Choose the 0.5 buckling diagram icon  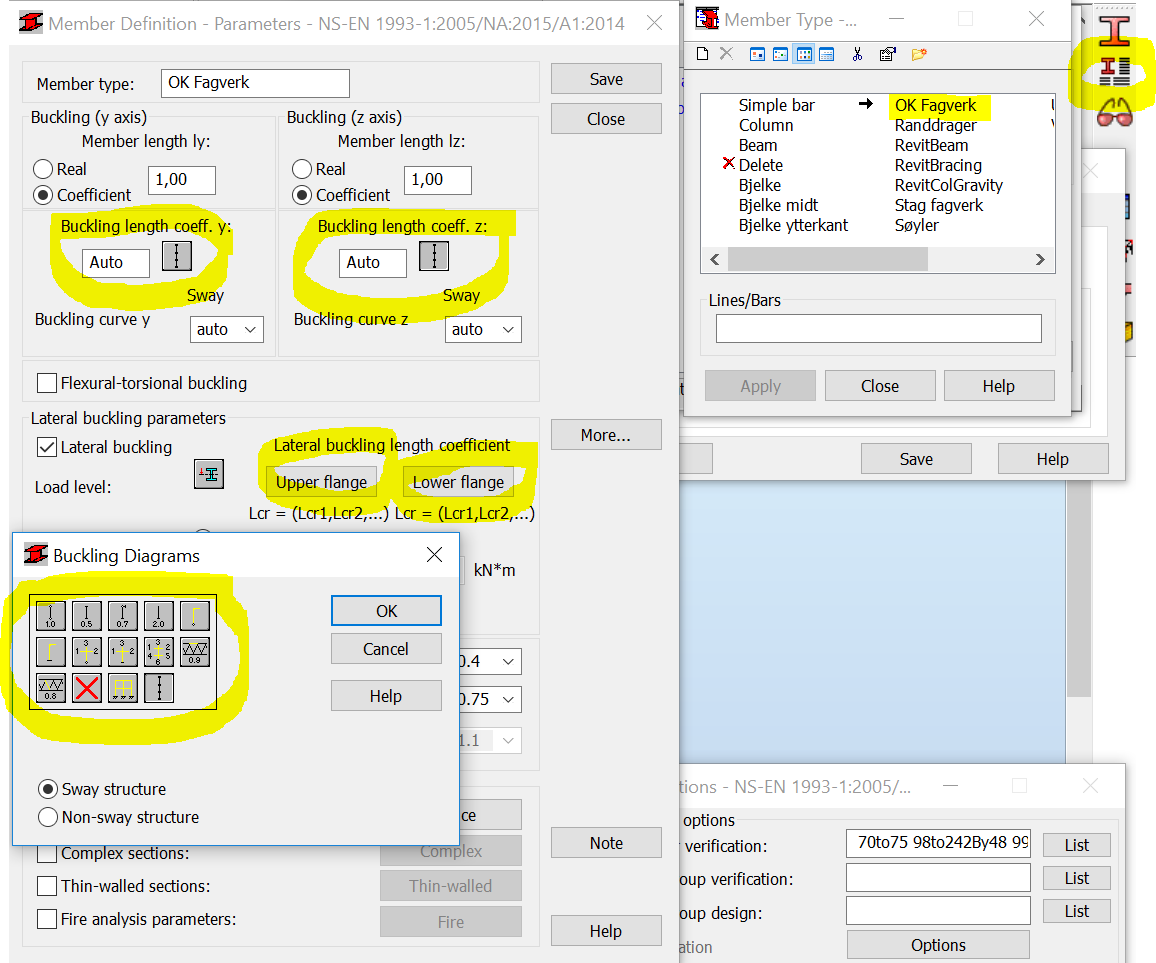(x=86, y=616)
